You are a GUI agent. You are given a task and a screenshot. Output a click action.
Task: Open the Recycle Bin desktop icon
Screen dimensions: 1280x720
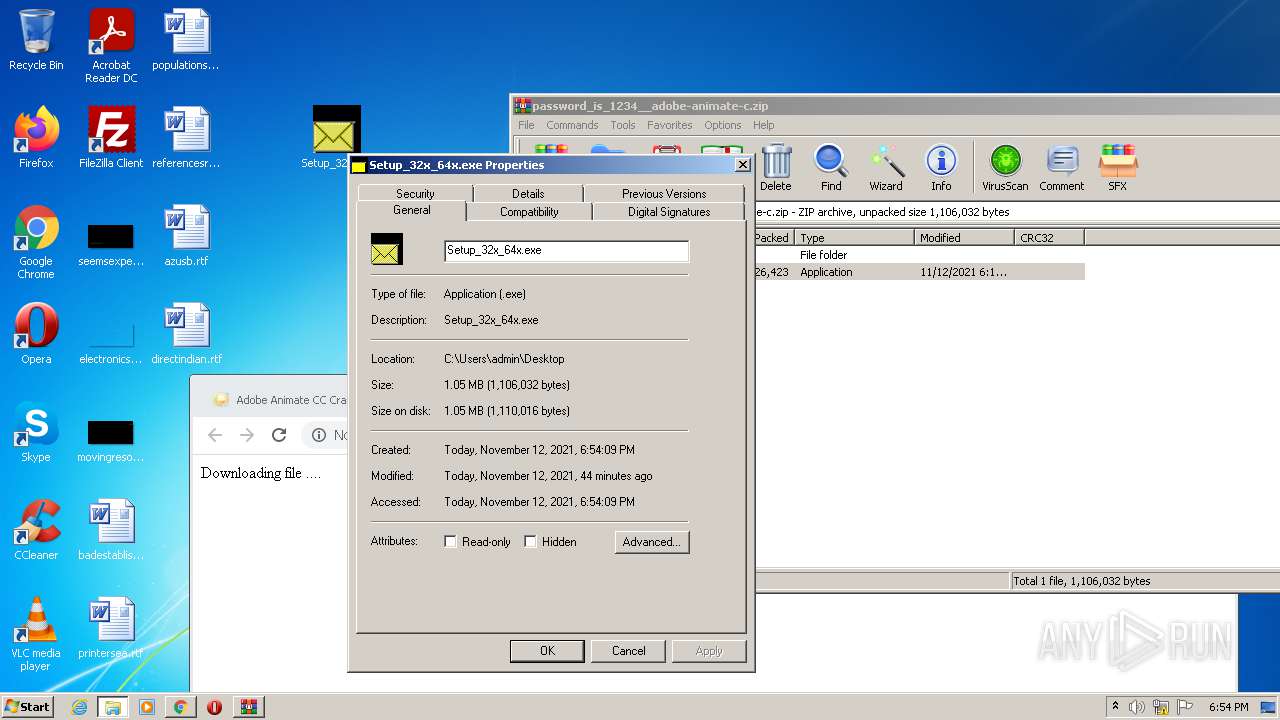point(36,40)
